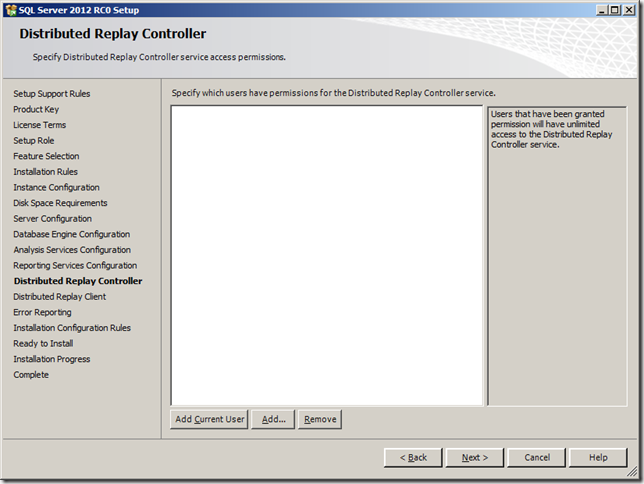Click the description text about granted permissions
The height and width of the screenshot is (484, 644).
pos(551,129)
